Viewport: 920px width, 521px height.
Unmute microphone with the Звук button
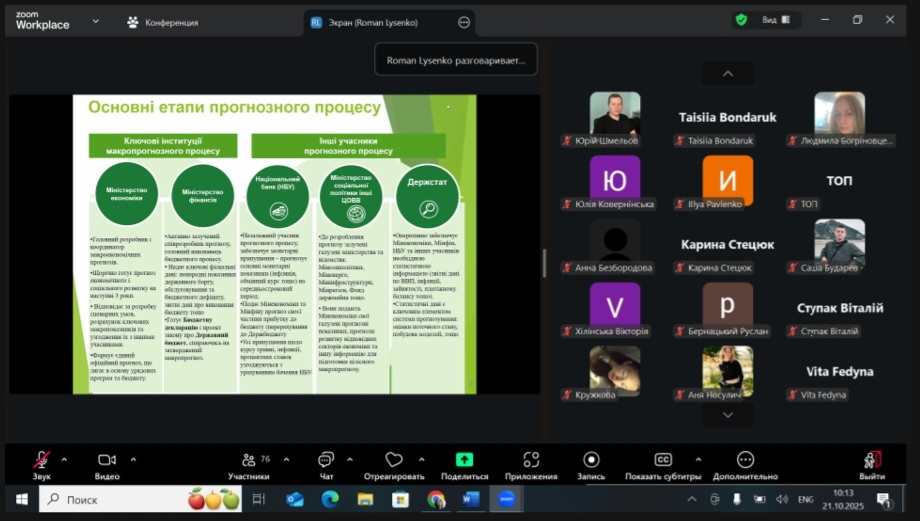[x=41, y=465]
